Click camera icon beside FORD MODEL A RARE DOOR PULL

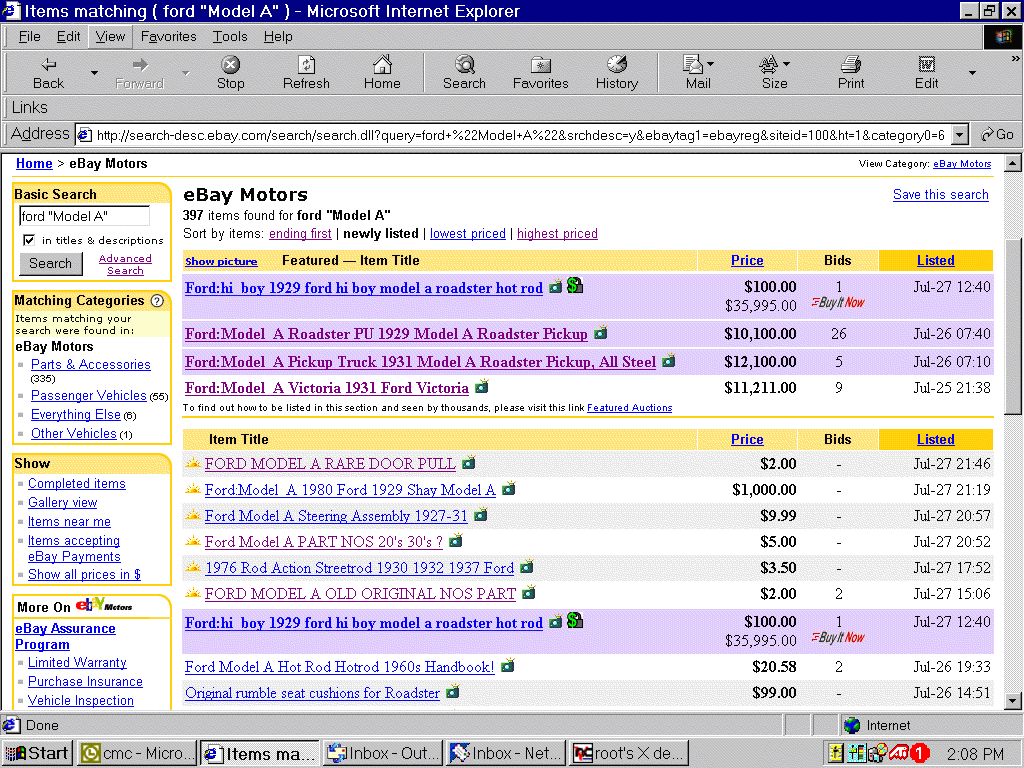coord(468,463)
